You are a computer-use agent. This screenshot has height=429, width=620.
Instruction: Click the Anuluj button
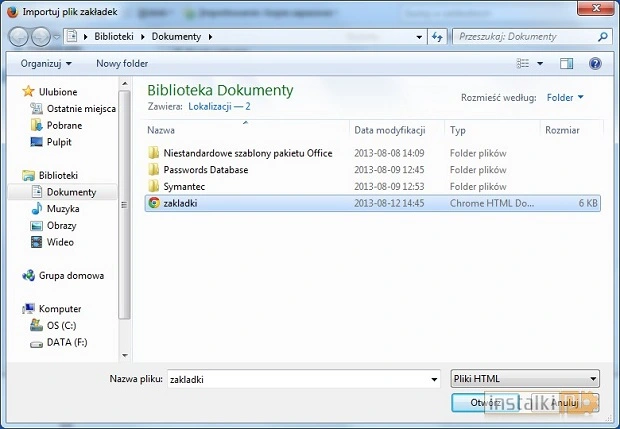[565, 403]
